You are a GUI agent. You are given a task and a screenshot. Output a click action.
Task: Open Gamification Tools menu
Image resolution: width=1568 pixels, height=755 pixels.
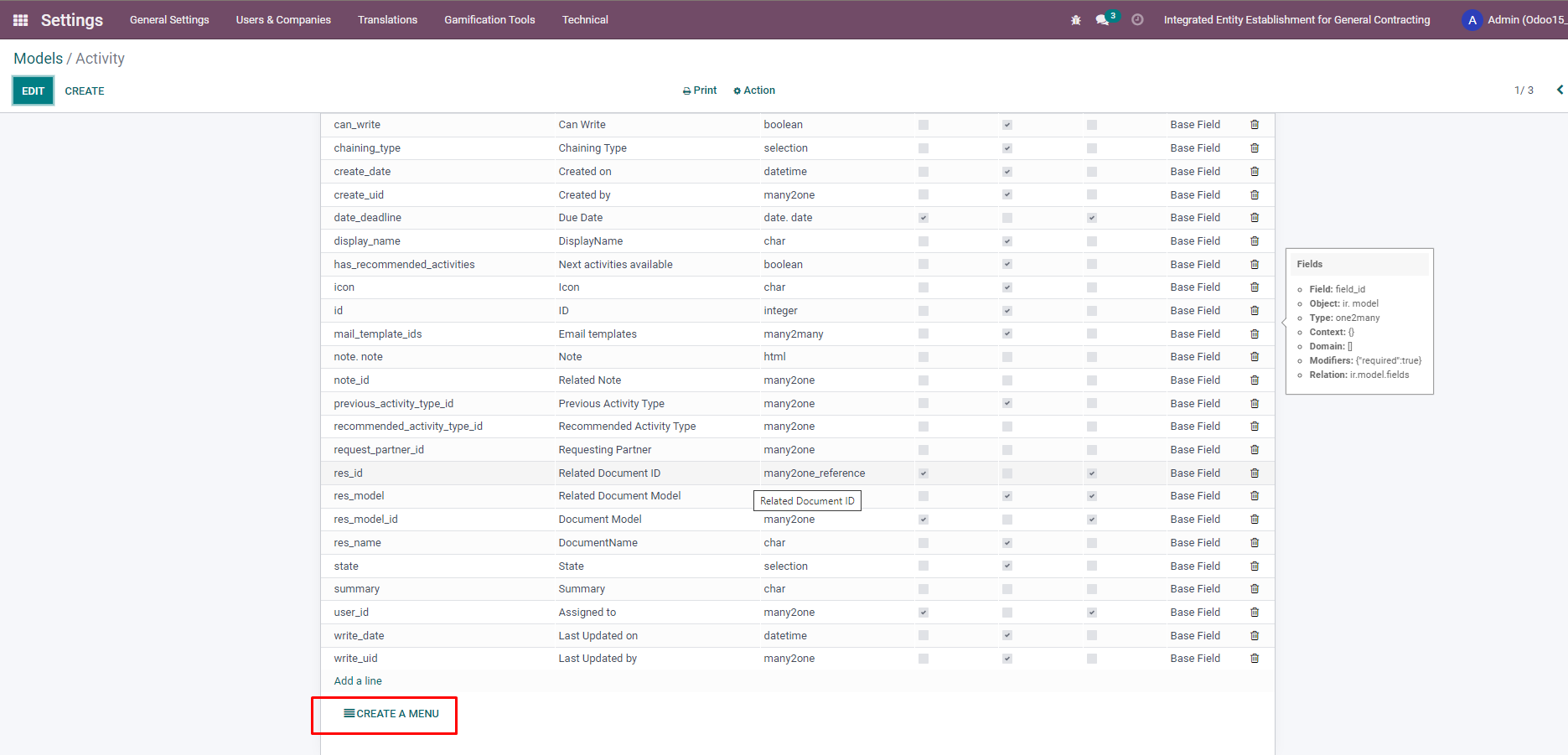pos(489,20)
